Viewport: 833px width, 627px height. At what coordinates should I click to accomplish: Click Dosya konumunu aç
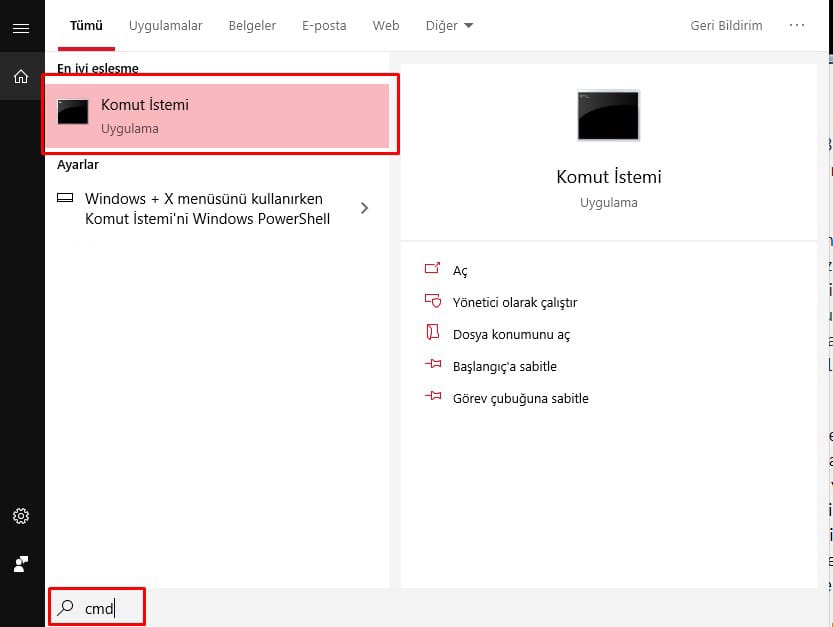click(511, 334)
